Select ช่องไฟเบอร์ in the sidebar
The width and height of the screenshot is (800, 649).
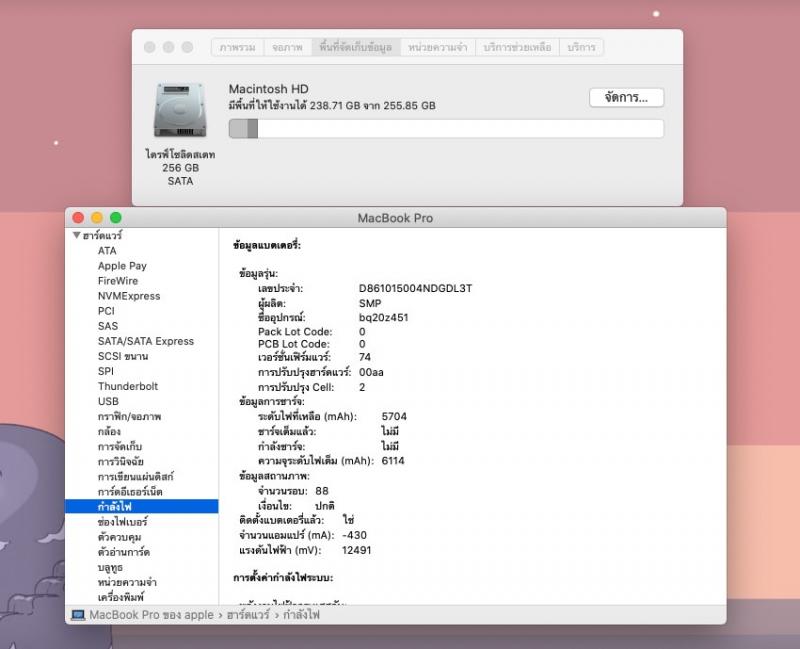[122, 521]
